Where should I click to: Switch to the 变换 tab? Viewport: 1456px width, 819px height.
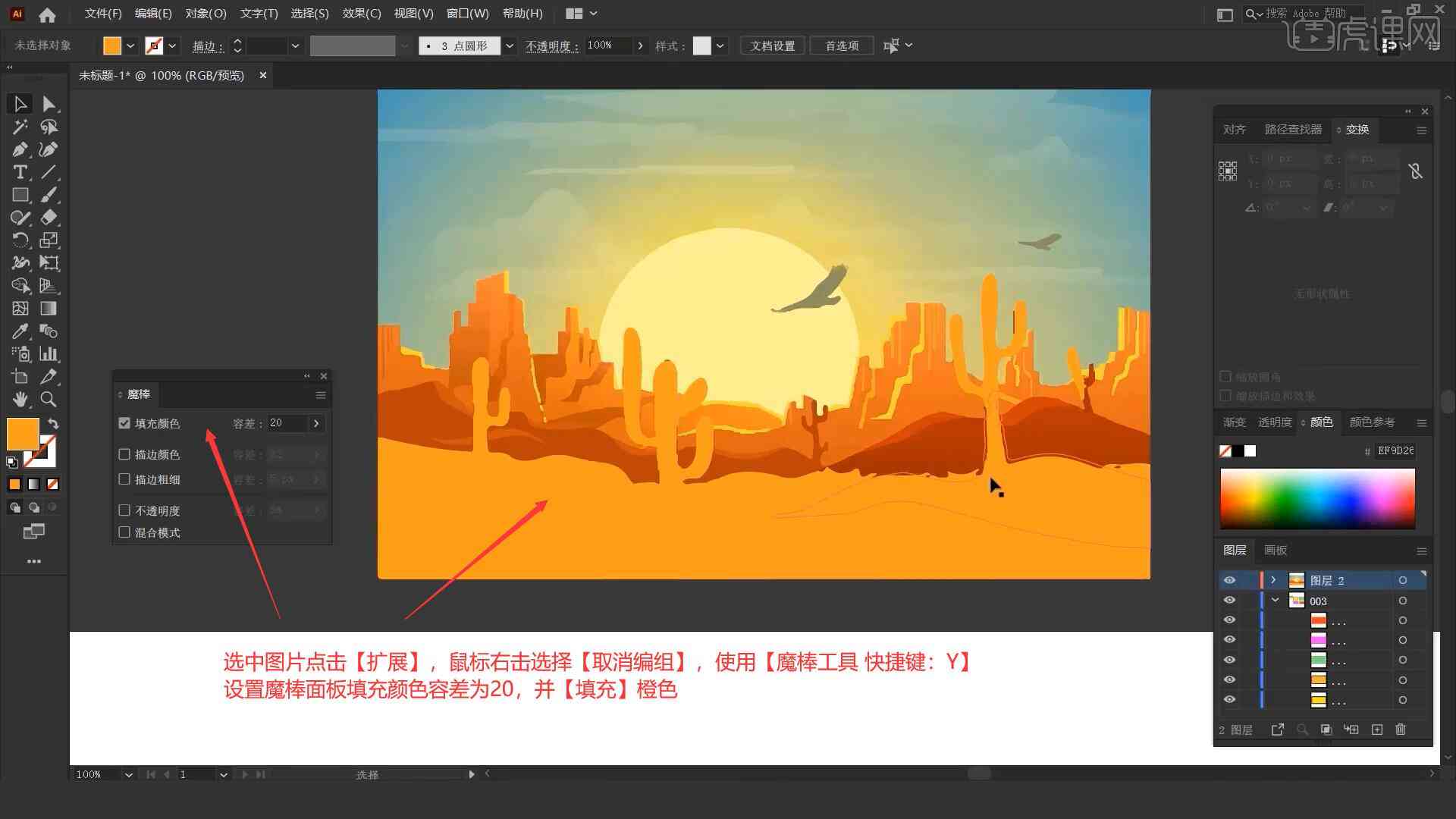pyautogui.click(x=1355, y=128)
